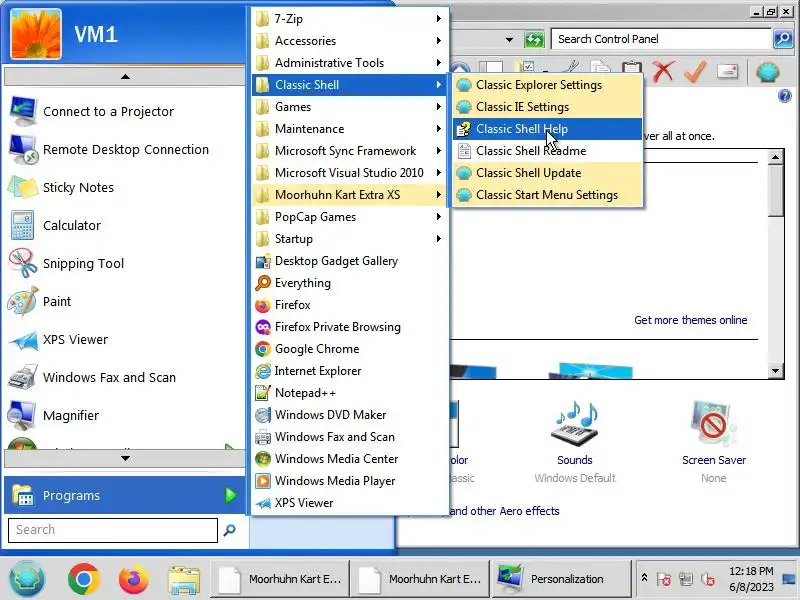Expand the Accessories submenu arrow
Image resolution: width=800 pixels, height=600 pixels.
(439, 40)
